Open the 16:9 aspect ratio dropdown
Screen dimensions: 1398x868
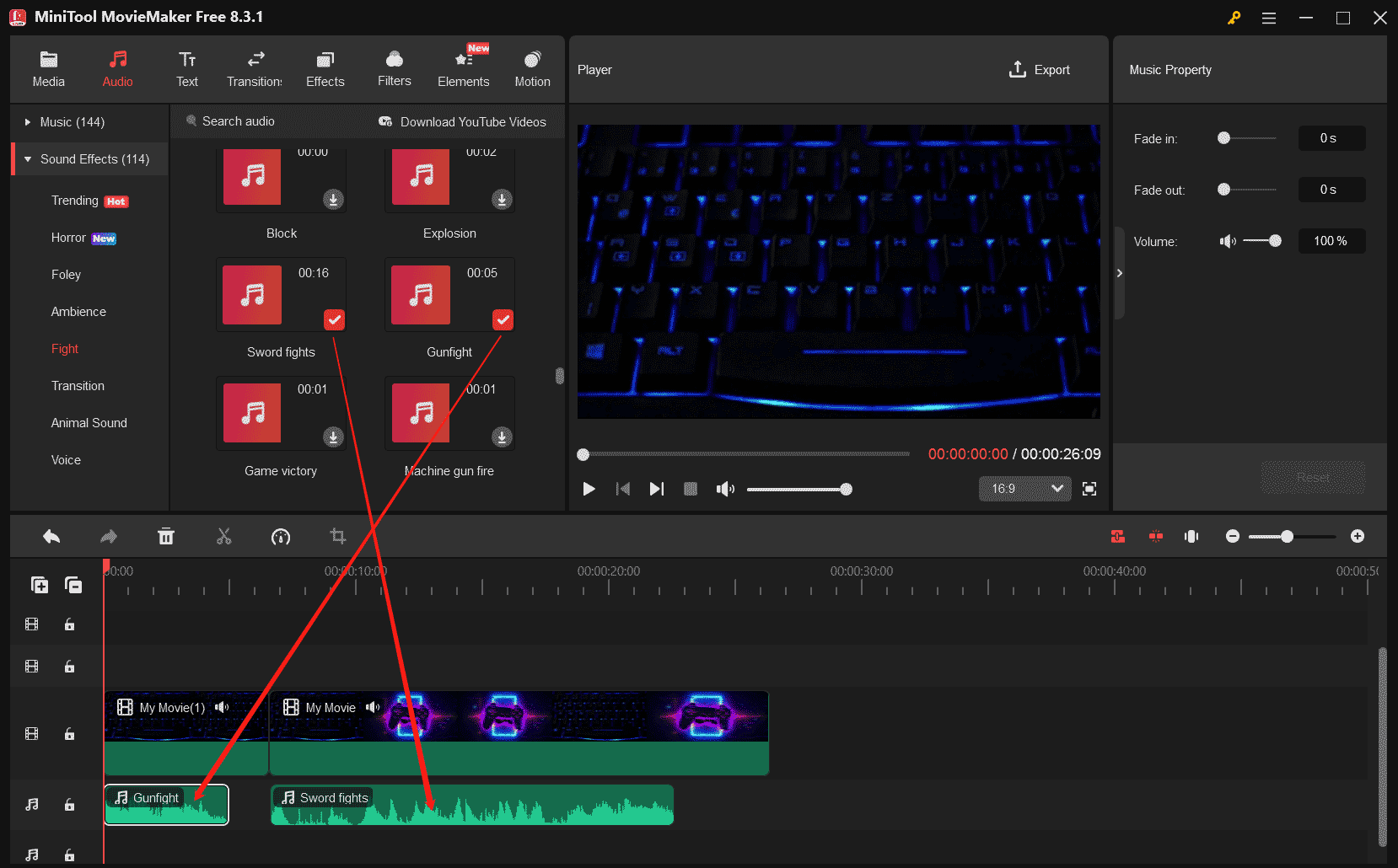point(1024,489)
